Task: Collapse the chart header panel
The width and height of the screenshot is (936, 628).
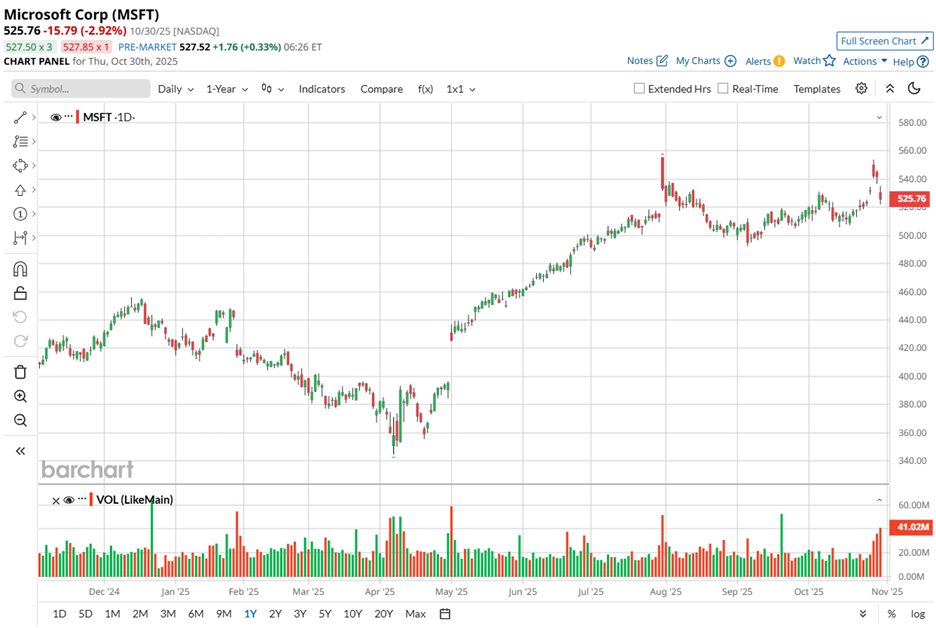Action: click(x=889, y=88)
